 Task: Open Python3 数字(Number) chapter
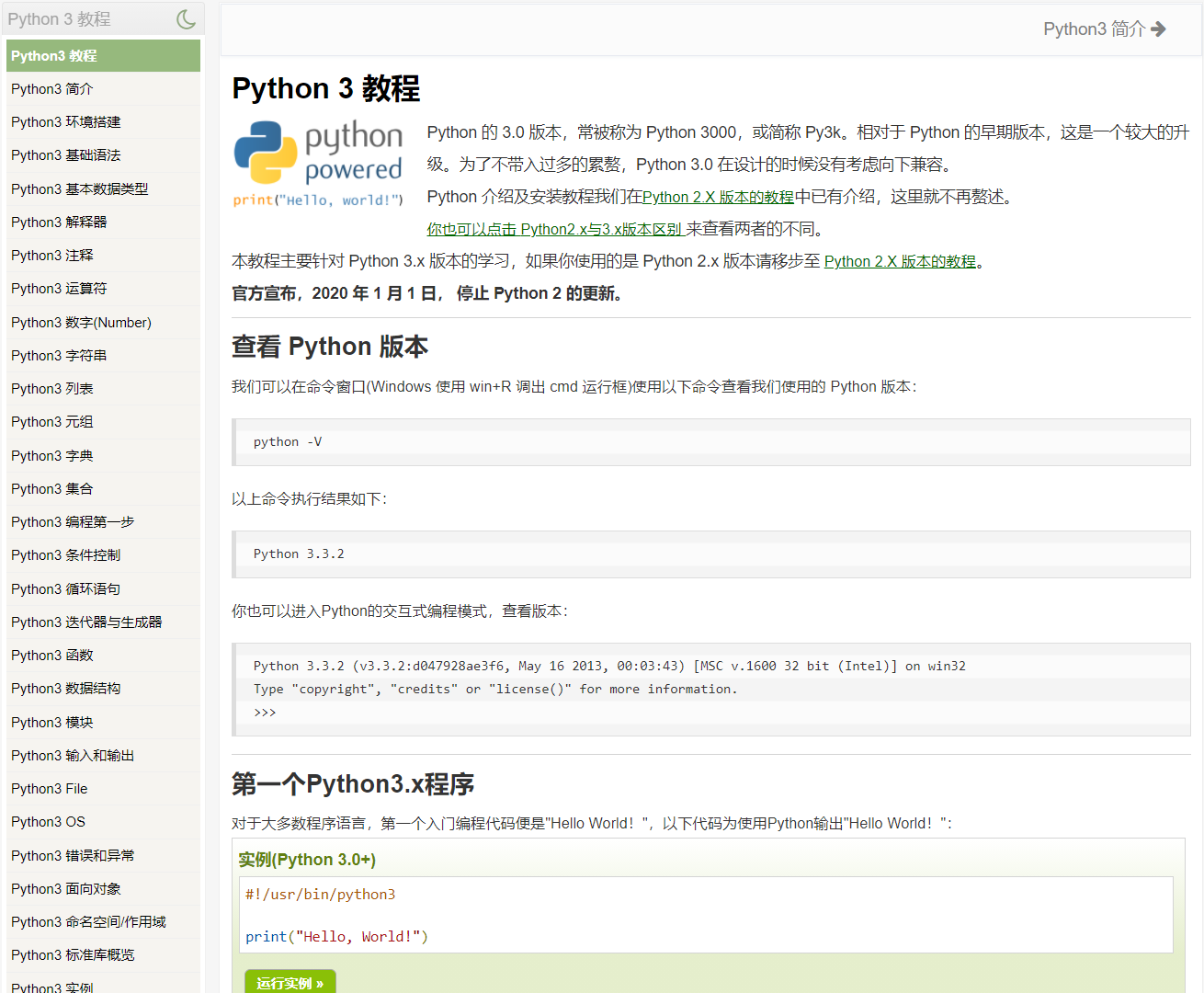(x=103, y=323)
